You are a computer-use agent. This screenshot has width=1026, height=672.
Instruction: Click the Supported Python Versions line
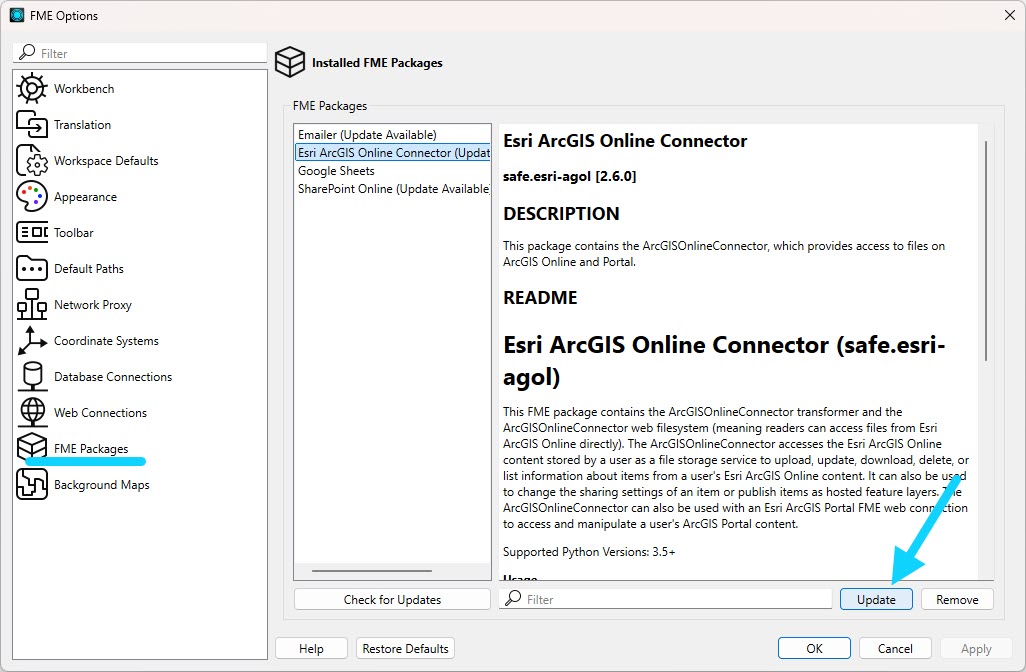[589, 552]
